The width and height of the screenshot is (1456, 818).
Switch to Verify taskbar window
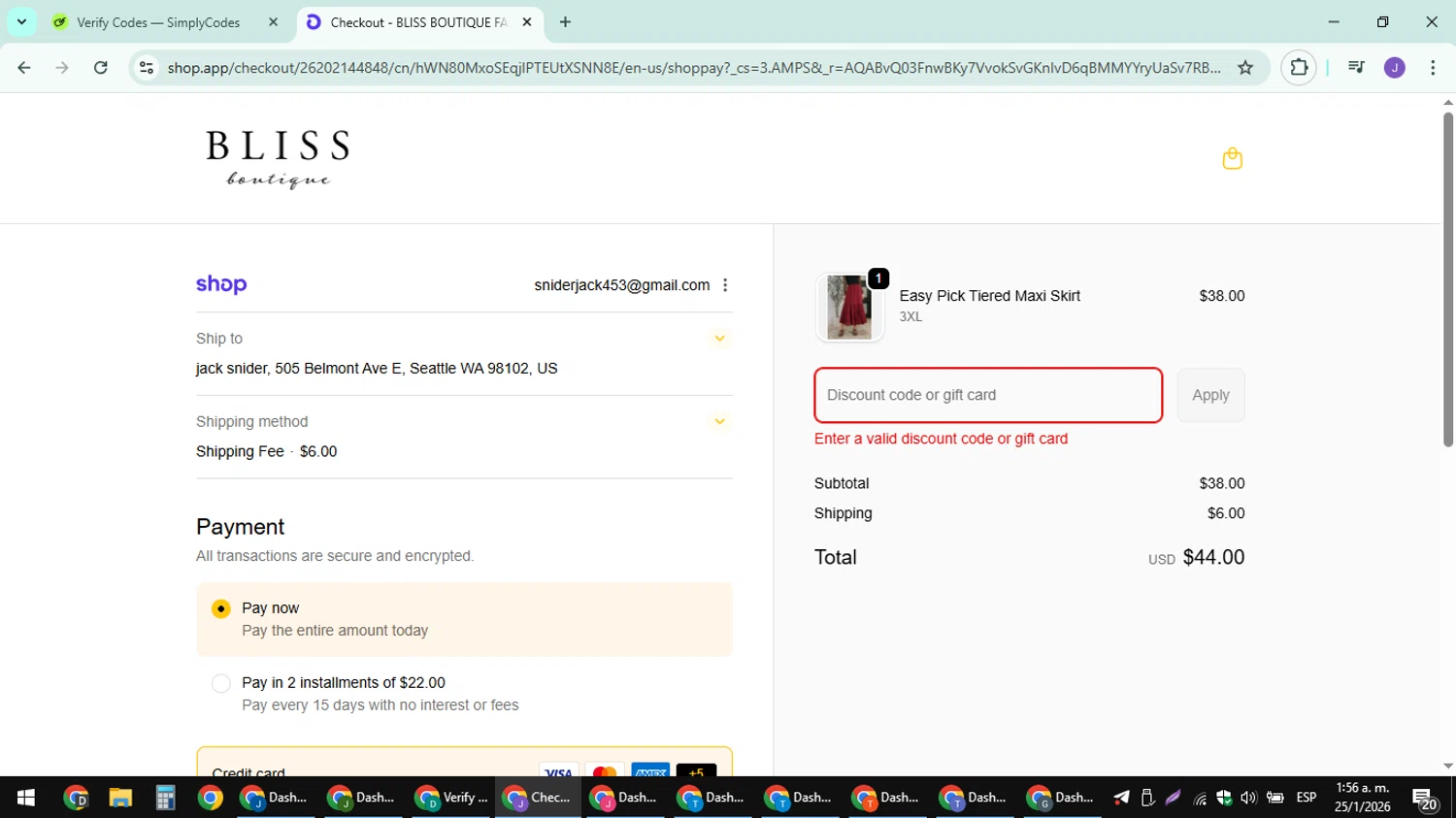[x=451, y=798]
